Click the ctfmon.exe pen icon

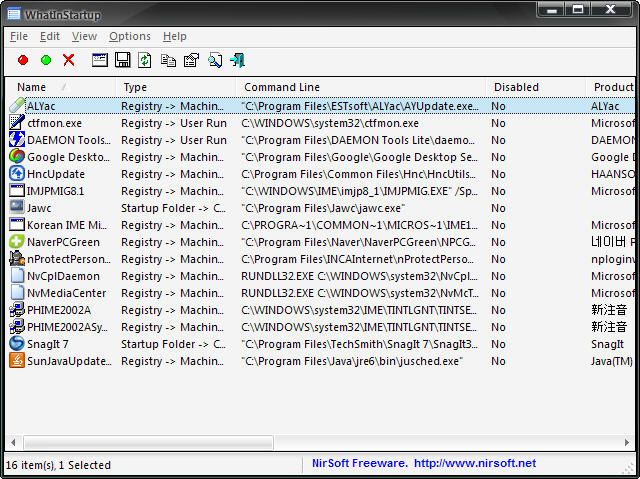point(17,123)
